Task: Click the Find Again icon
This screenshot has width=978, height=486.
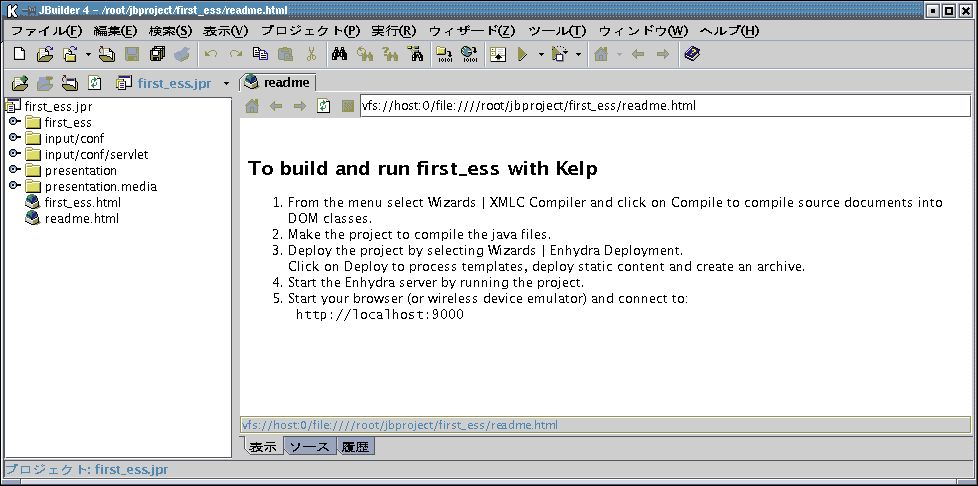Action: (x=364, y=55)
